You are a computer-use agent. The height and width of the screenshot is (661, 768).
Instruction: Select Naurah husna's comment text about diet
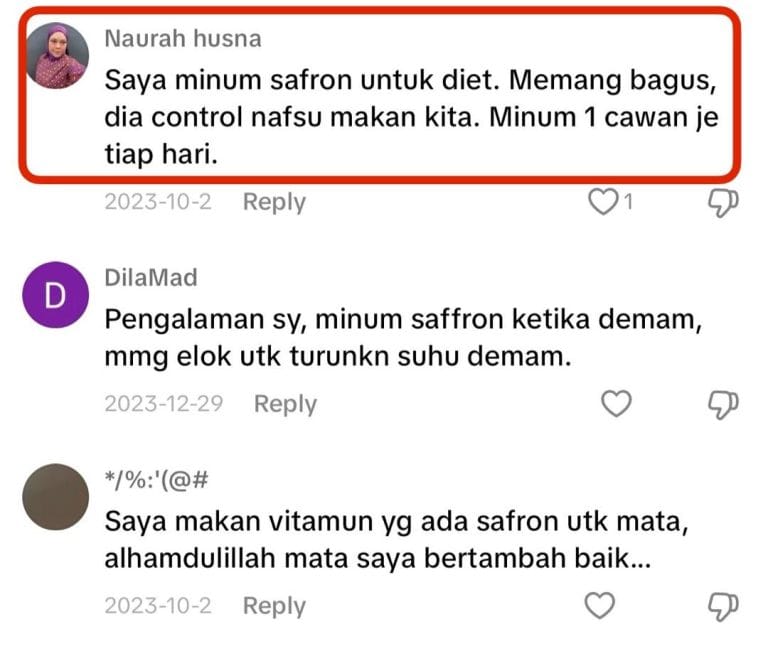(x=412, y=118)
